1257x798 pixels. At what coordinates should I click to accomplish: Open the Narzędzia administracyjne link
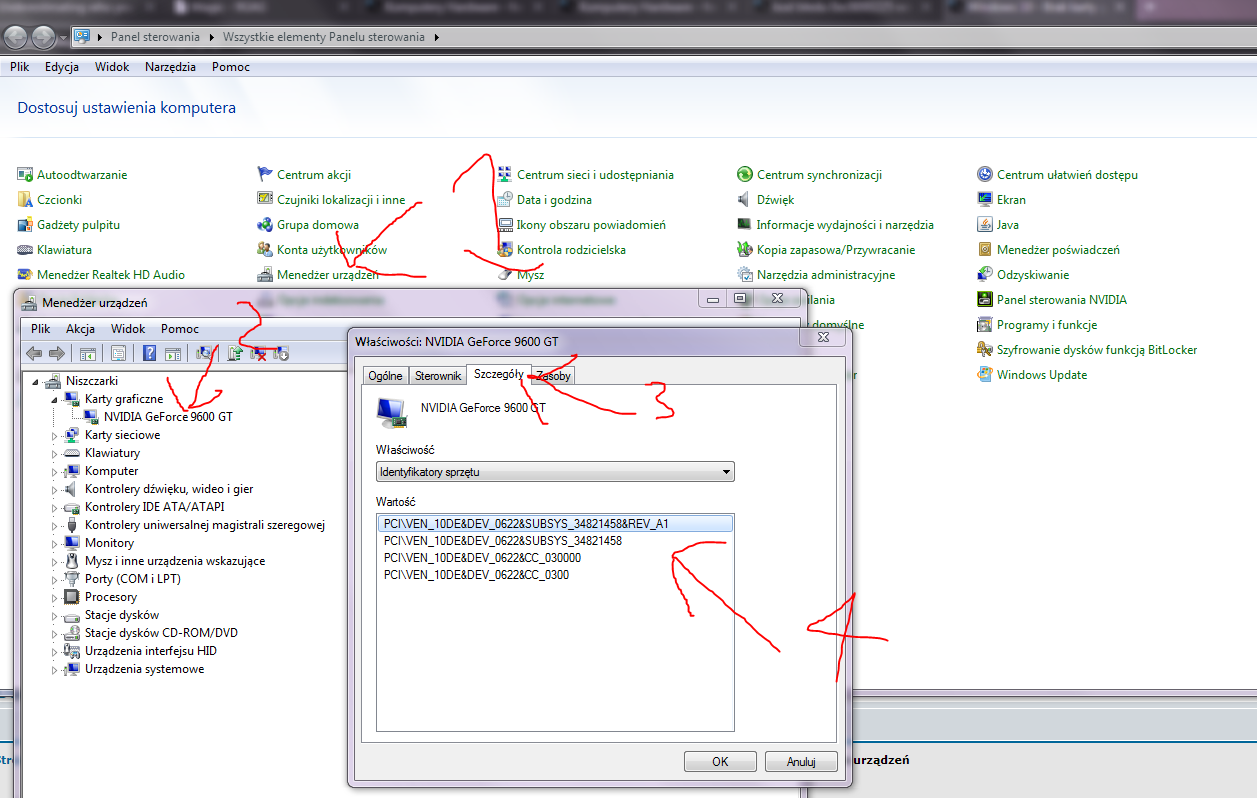coord(826,275)
